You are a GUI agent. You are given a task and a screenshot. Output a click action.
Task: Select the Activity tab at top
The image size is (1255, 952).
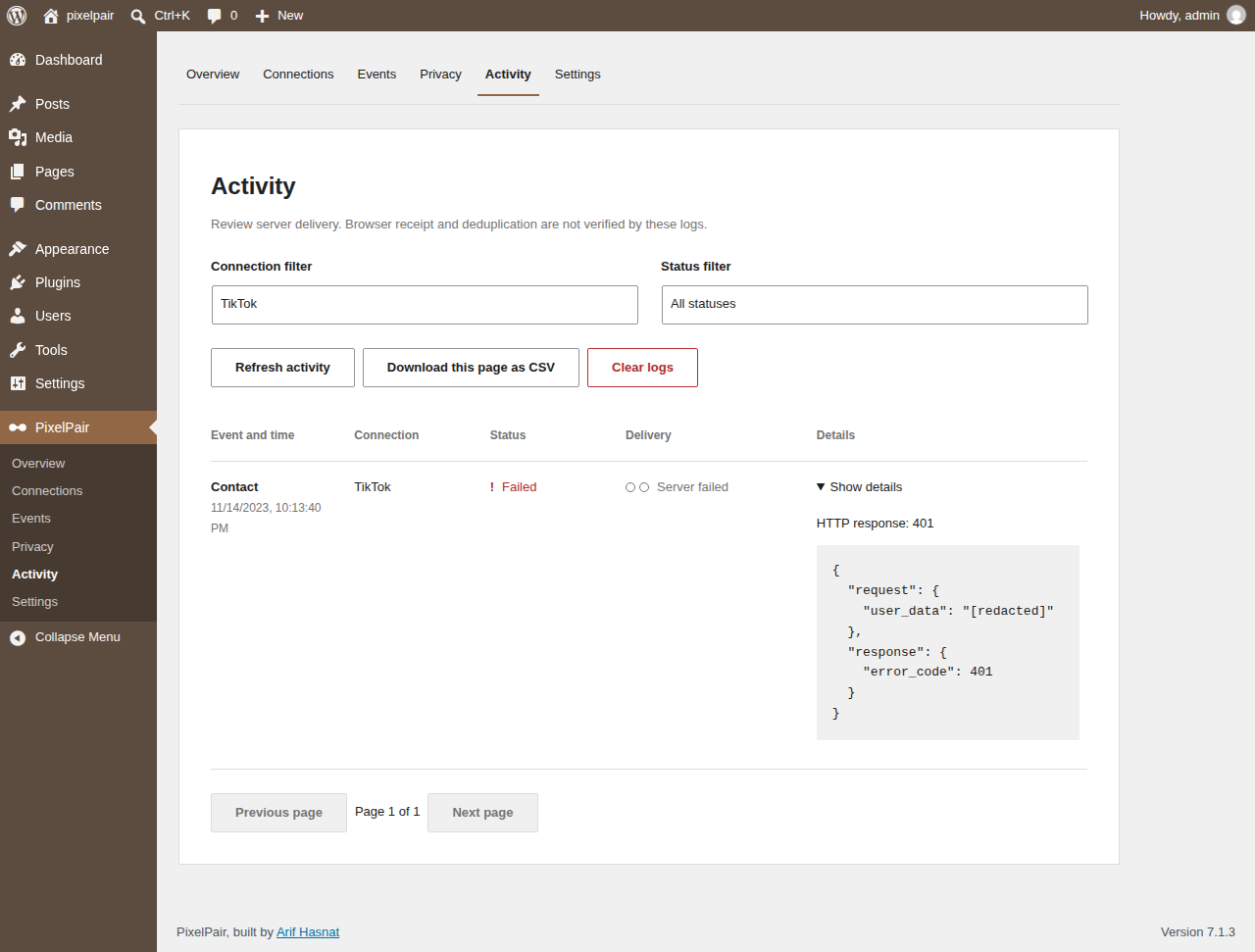click(508, 75)
